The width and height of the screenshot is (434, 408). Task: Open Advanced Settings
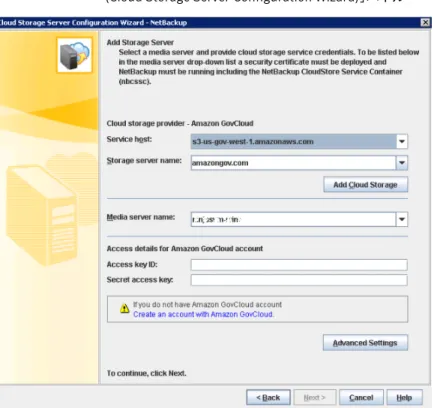(x=365, y=343)
